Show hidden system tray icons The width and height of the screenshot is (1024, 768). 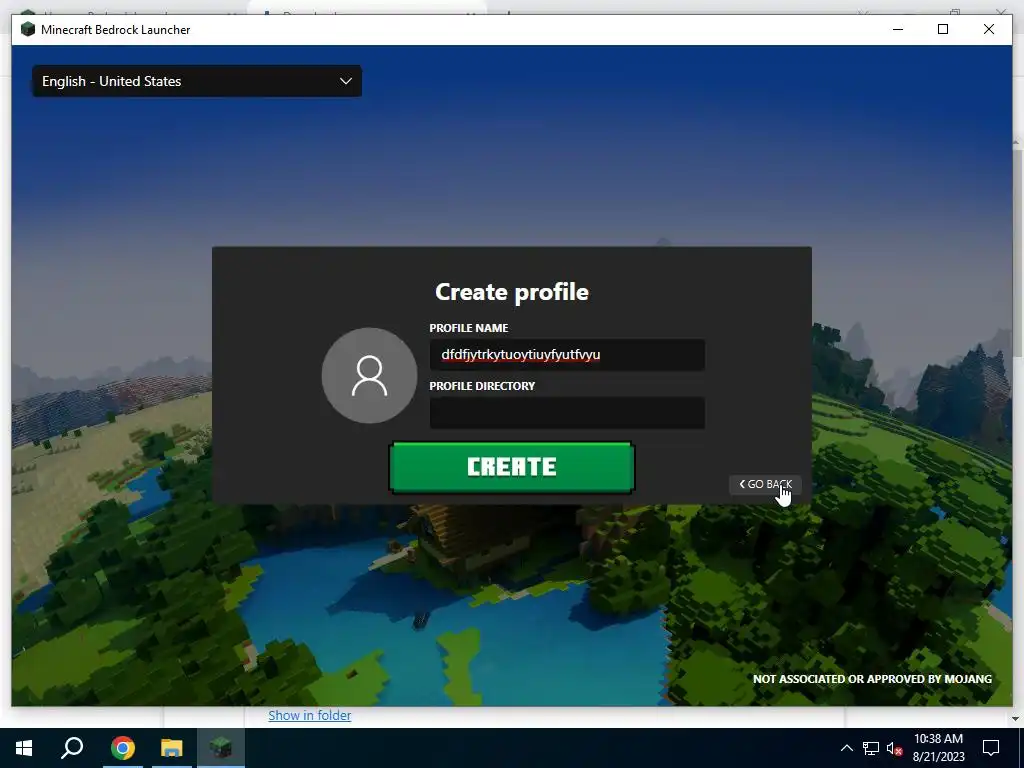(846, 748)
